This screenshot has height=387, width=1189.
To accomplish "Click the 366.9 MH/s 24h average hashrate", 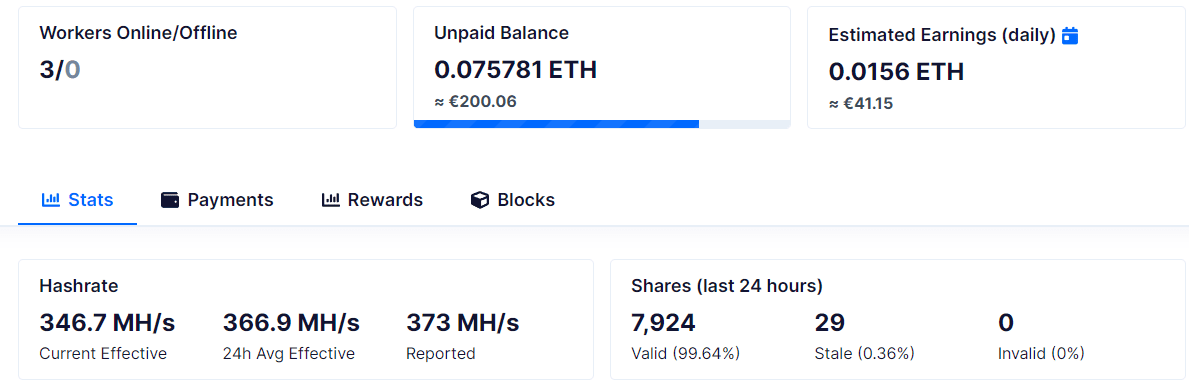I will click(x=291, y=322).
